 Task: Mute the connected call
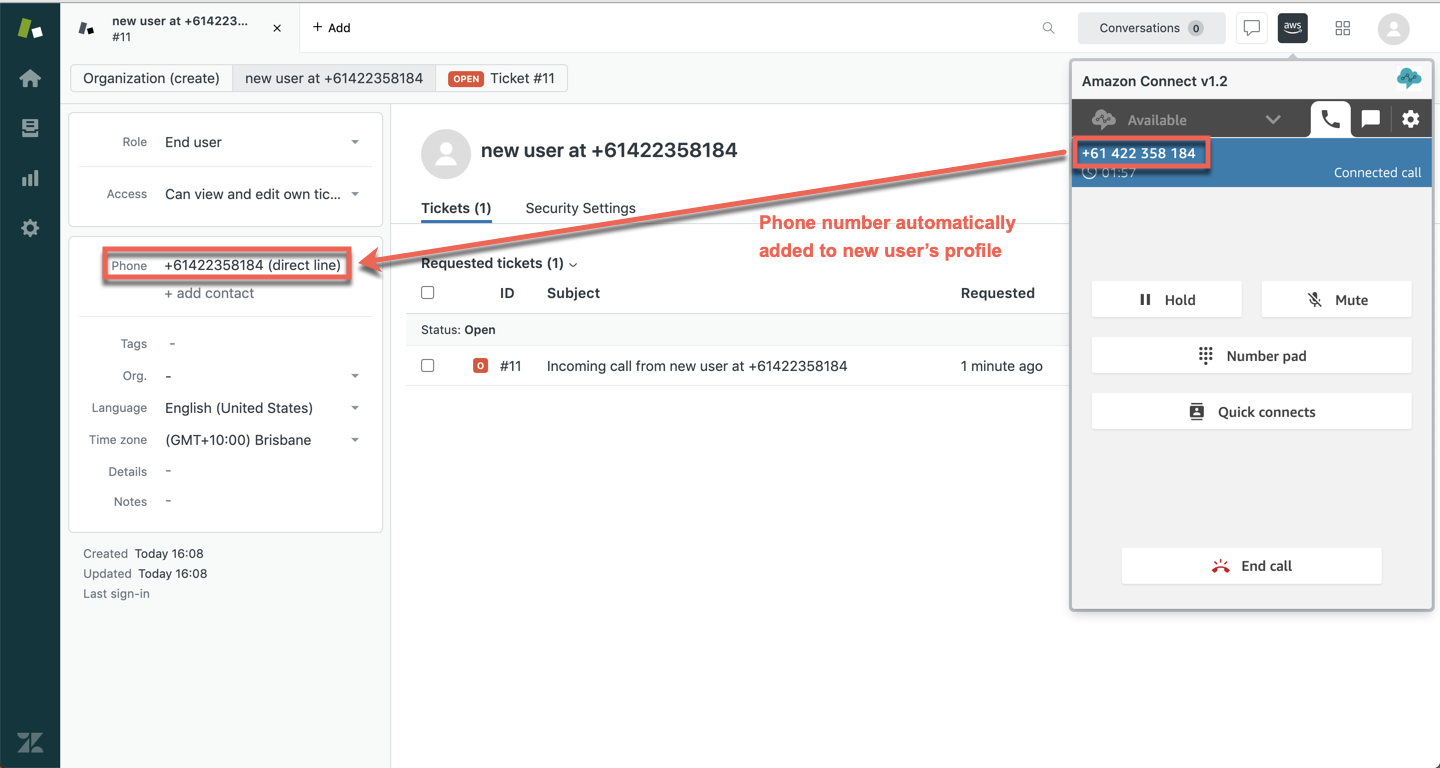[x=1336, y=300]
